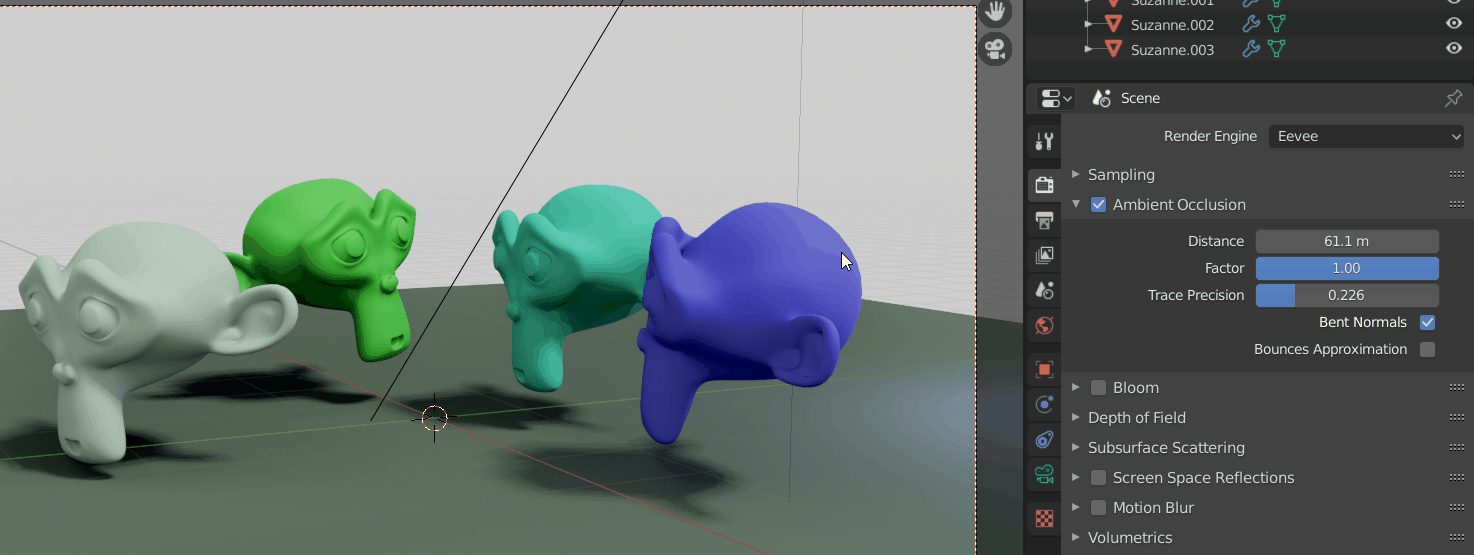Open the Render properties tab
This screenshot has height=555, width=1474.
[1044, 185]
